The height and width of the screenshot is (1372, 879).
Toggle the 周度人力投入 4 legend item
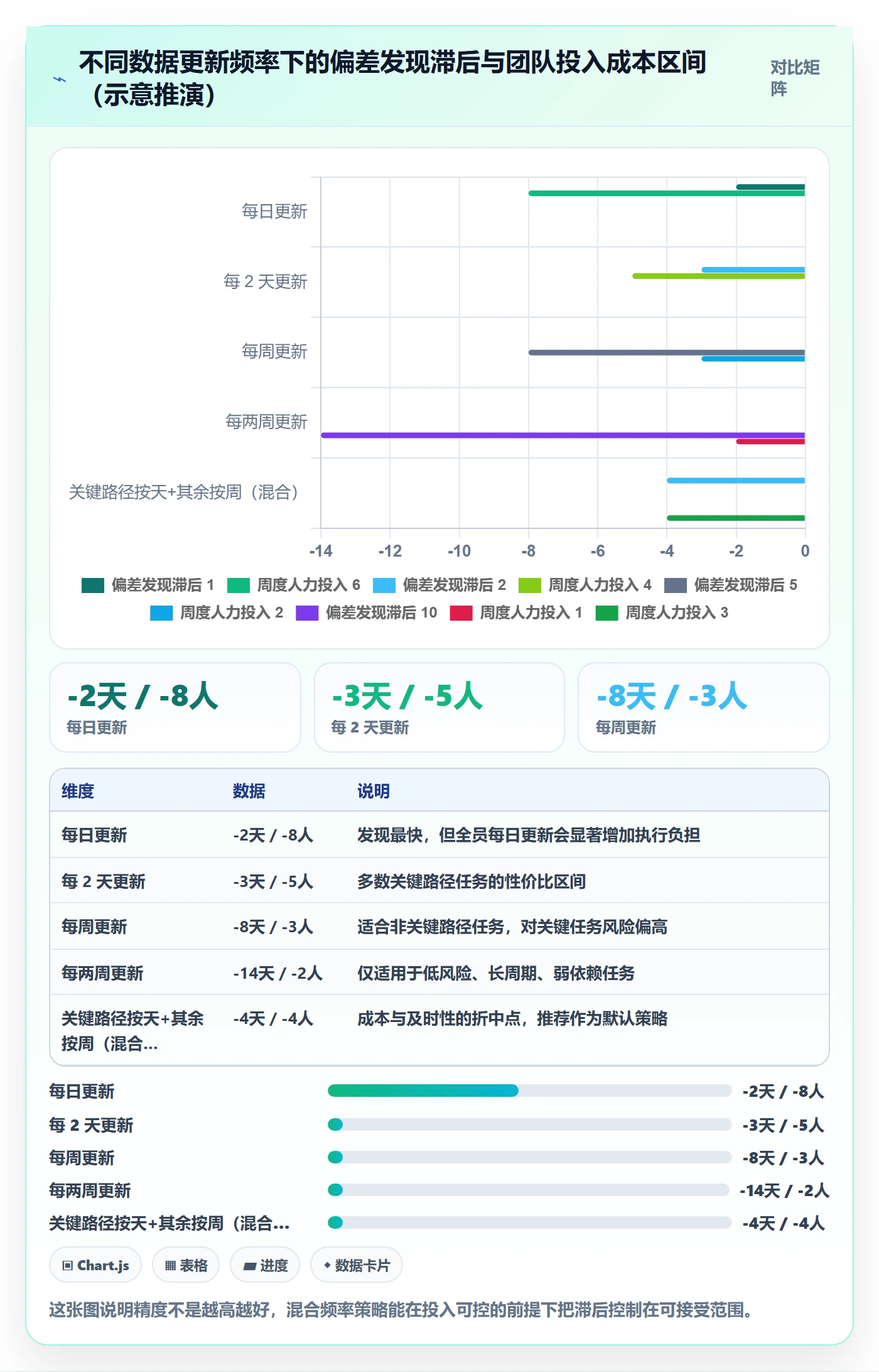click(585, 585)
